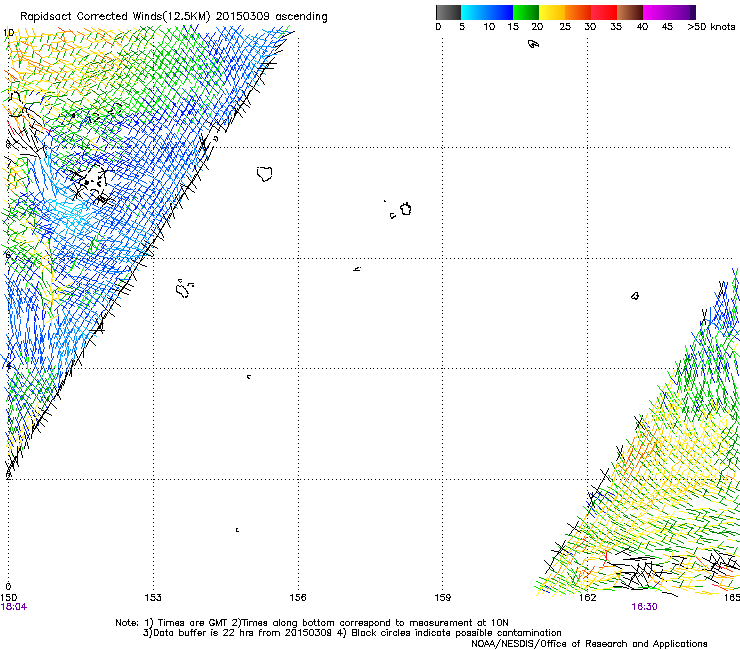This screenshot has height=650, width=740.
Task: Click the '5' legend tick label
Action: 462,27
